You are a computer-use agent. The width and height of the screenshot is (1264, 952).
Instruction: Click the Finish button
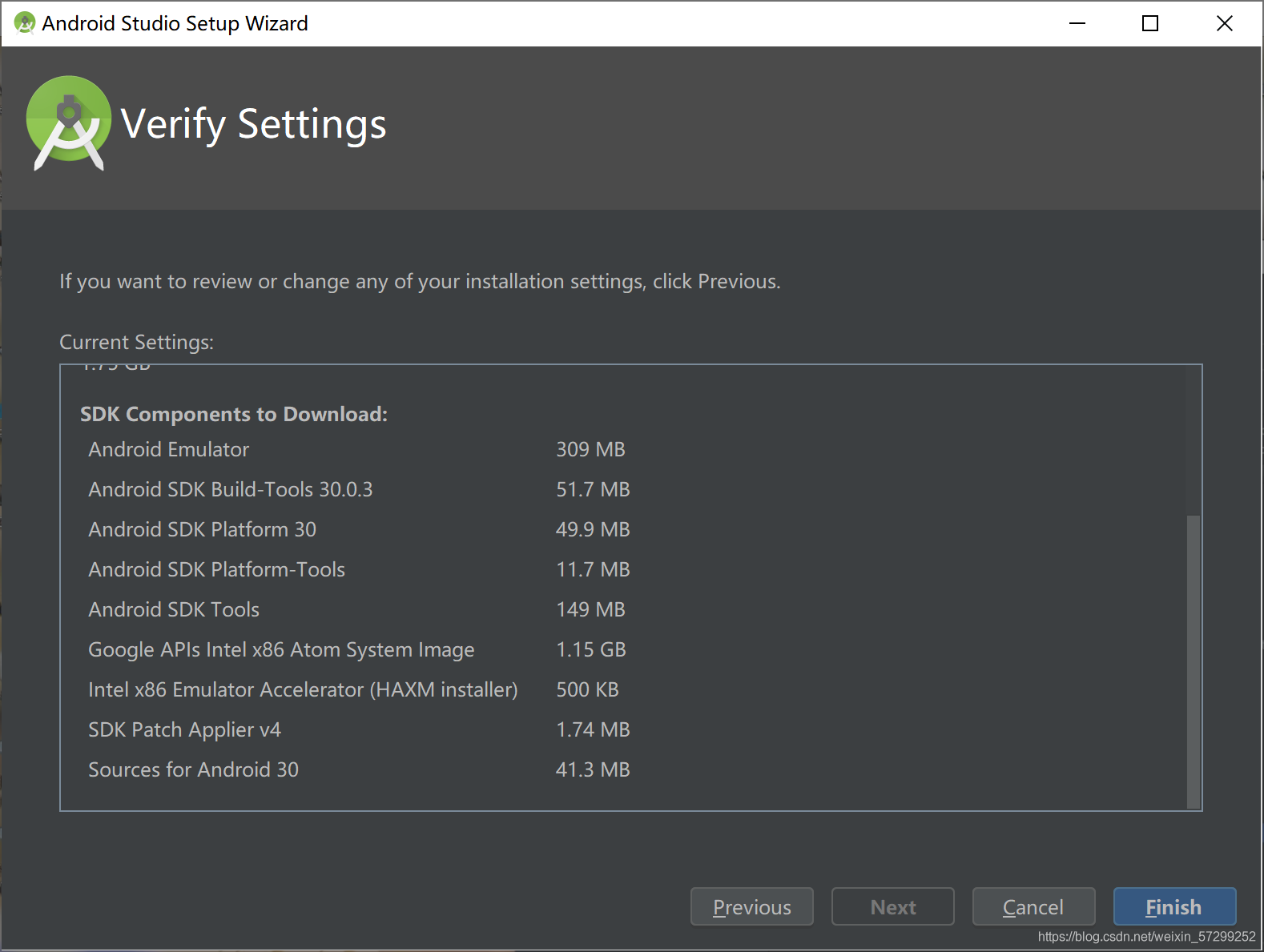[1174, 906]
